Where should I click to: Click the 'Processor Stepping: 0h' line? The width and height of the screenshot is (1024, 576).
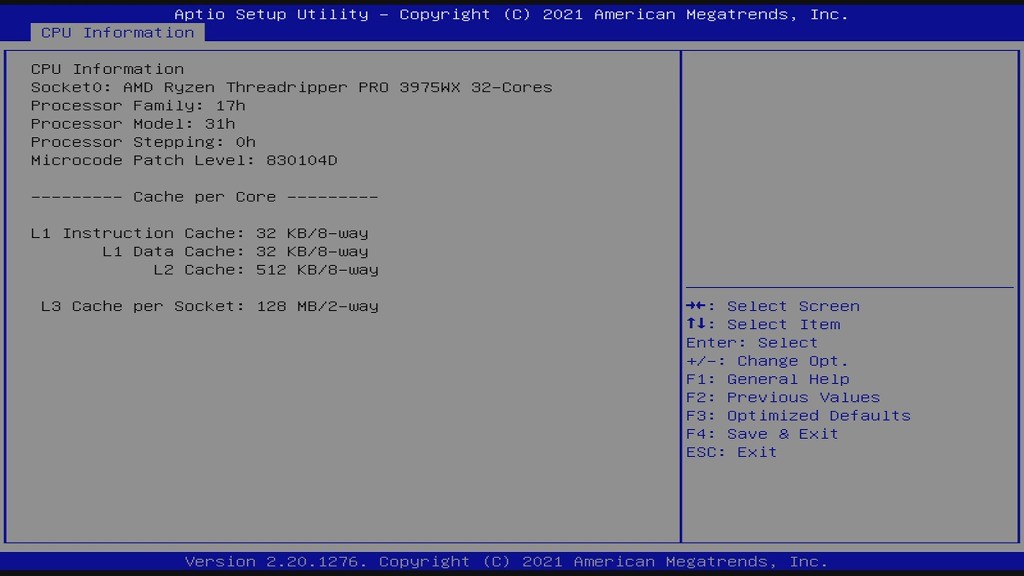point(143,142)
